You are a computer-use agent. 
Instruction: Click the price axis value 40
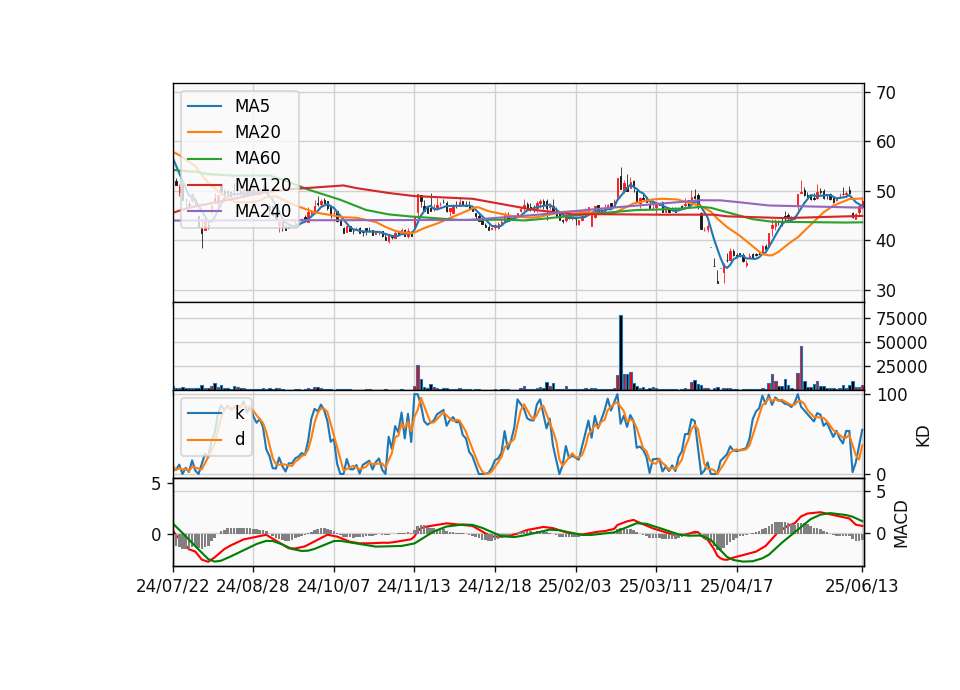click(x=885, y=241)
